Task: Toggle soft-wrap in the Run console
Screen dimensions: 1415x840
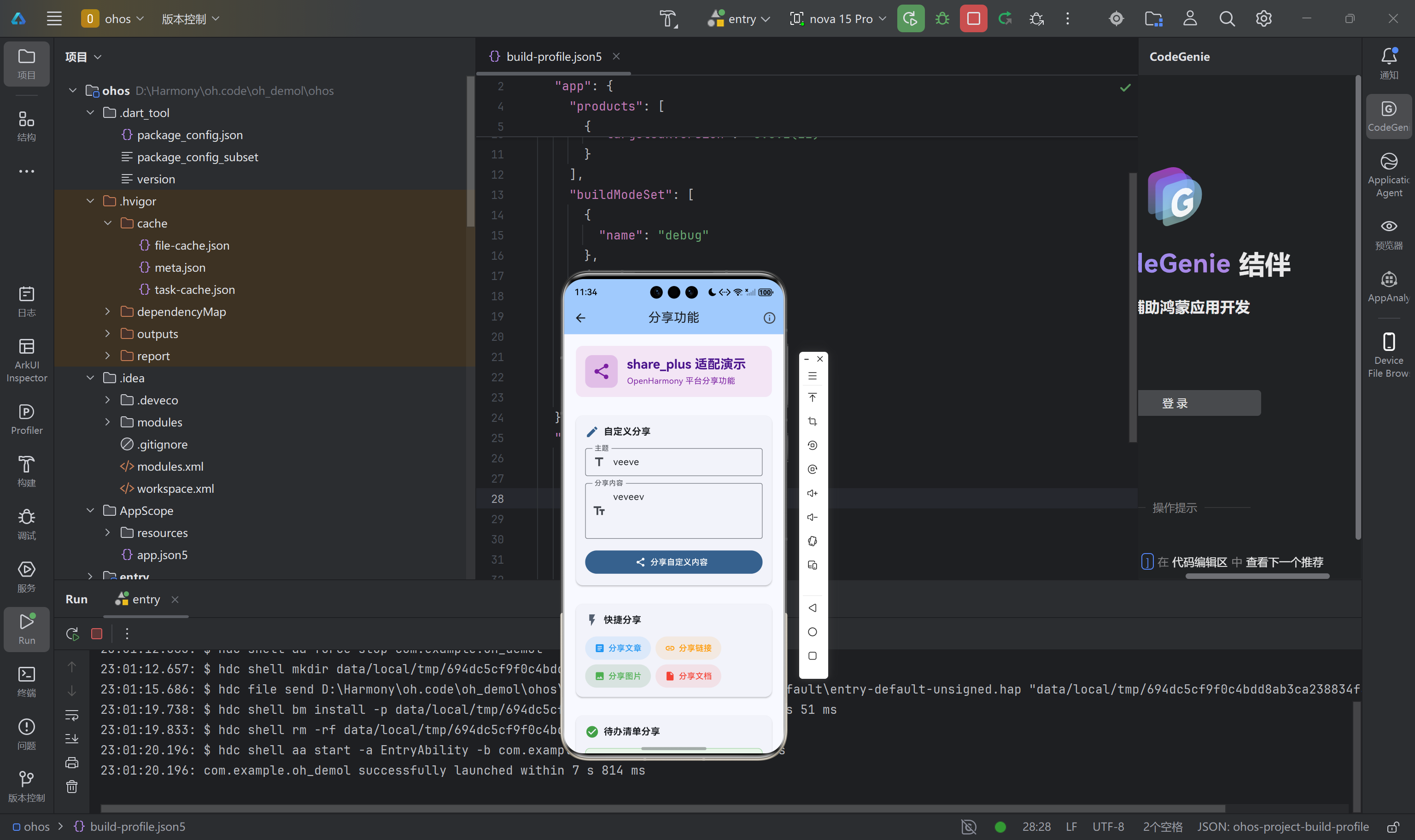Action: [72, 715]
